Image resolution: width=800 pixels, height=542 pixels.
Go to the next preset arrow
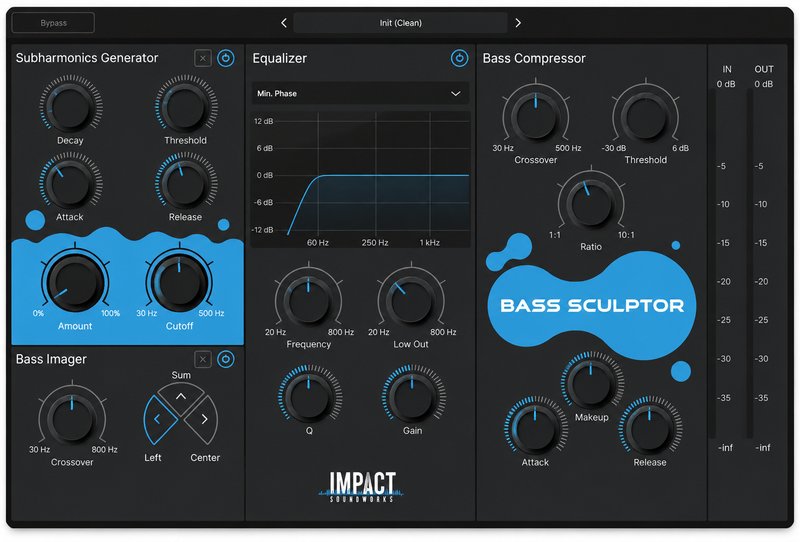(518, 23)
